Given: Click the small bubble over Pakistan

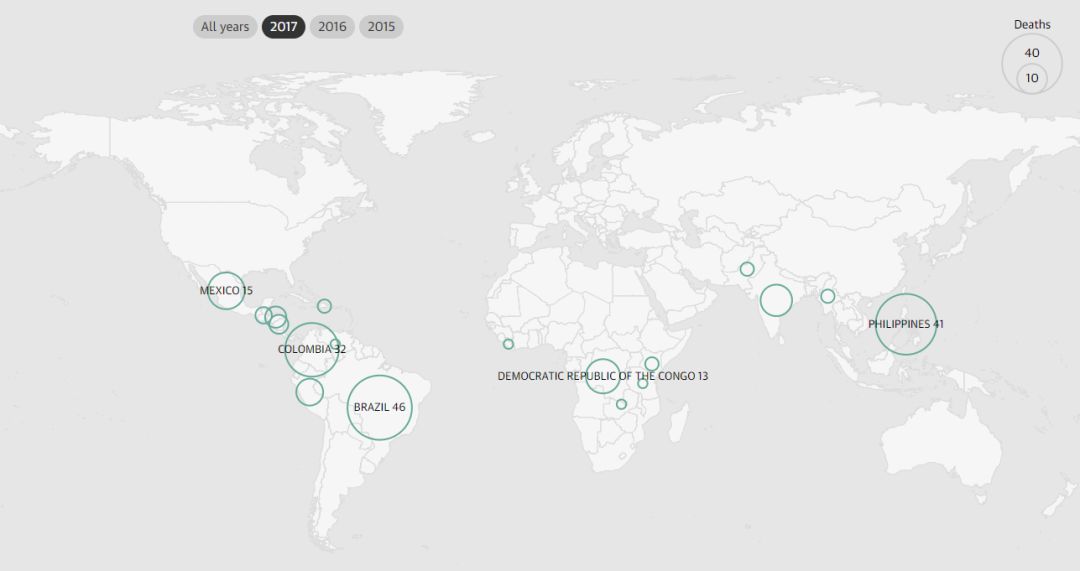Looking at the screenshot, I should point(747,269).
